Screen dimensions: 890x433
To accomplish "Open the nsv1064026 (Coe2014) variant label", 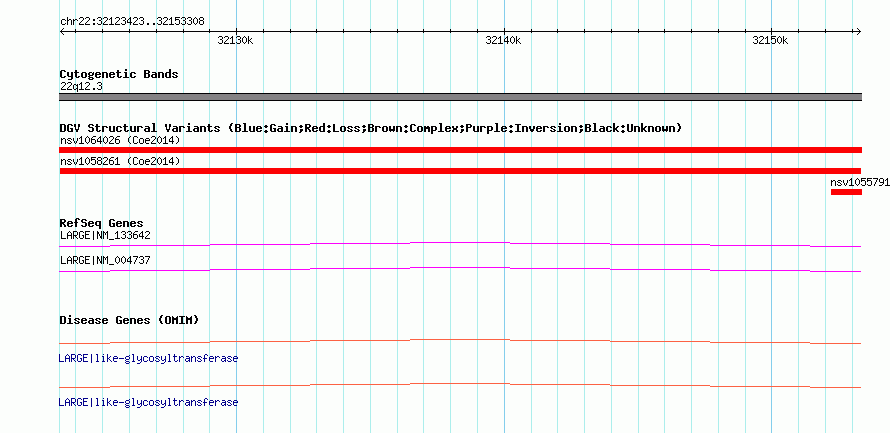I will click(x=120, y=140).
